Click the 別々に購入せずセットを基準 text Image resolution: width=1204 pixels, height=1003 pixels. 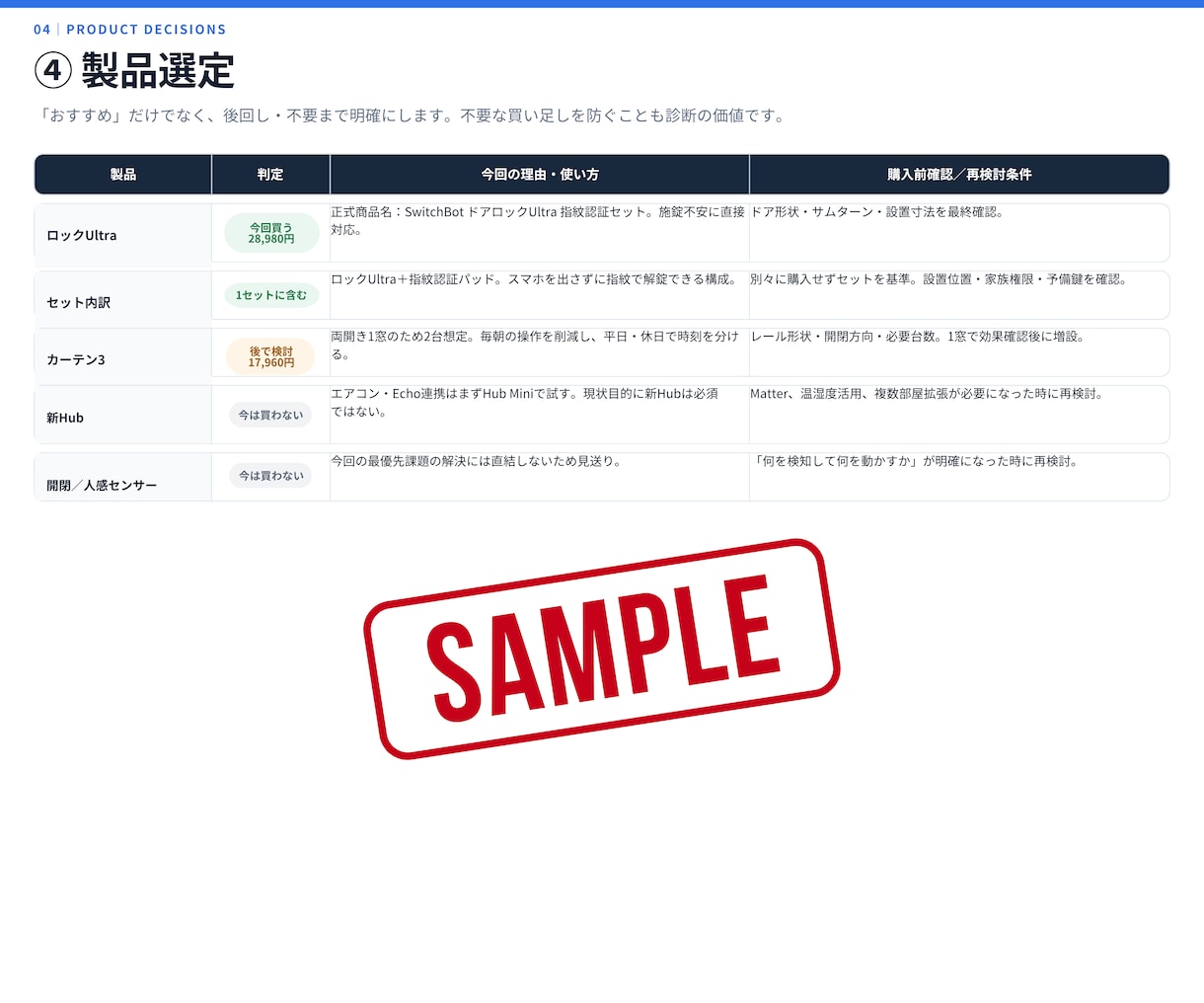tap(939, 279)
